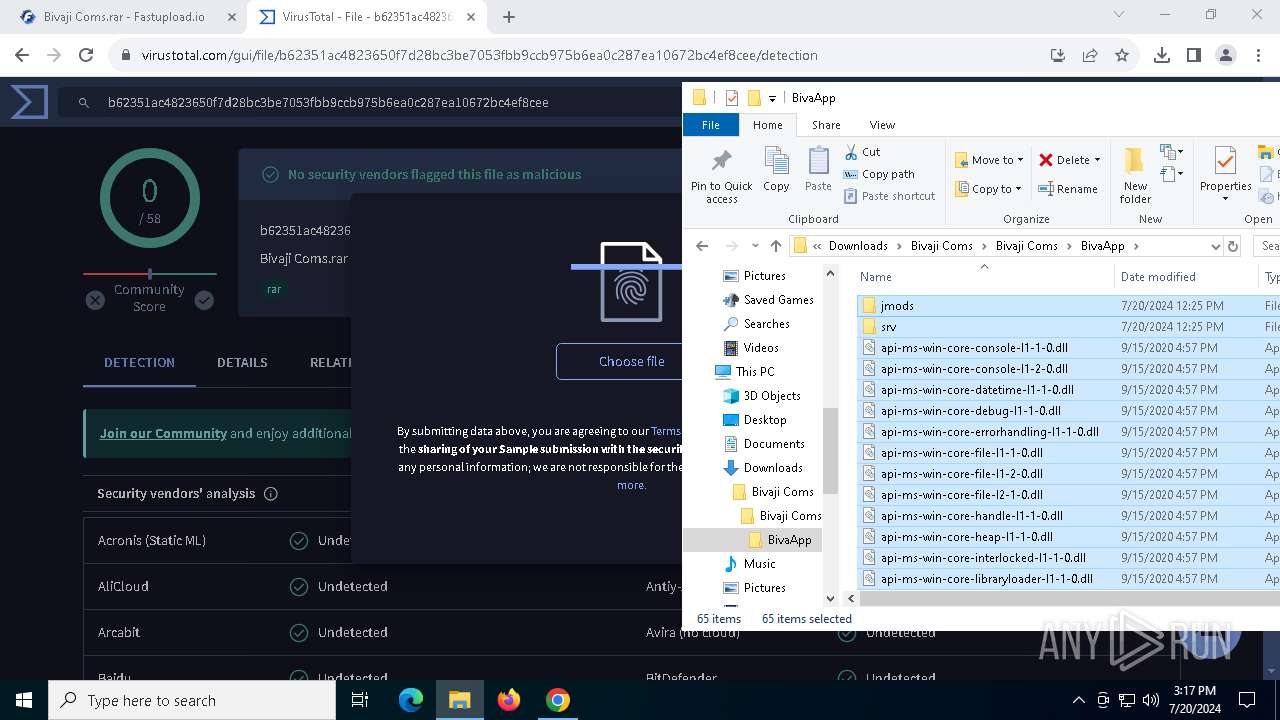Create a New folder in BivaApp
Viewport: 1280px width, 720px height.
[x=1135, y=176]
